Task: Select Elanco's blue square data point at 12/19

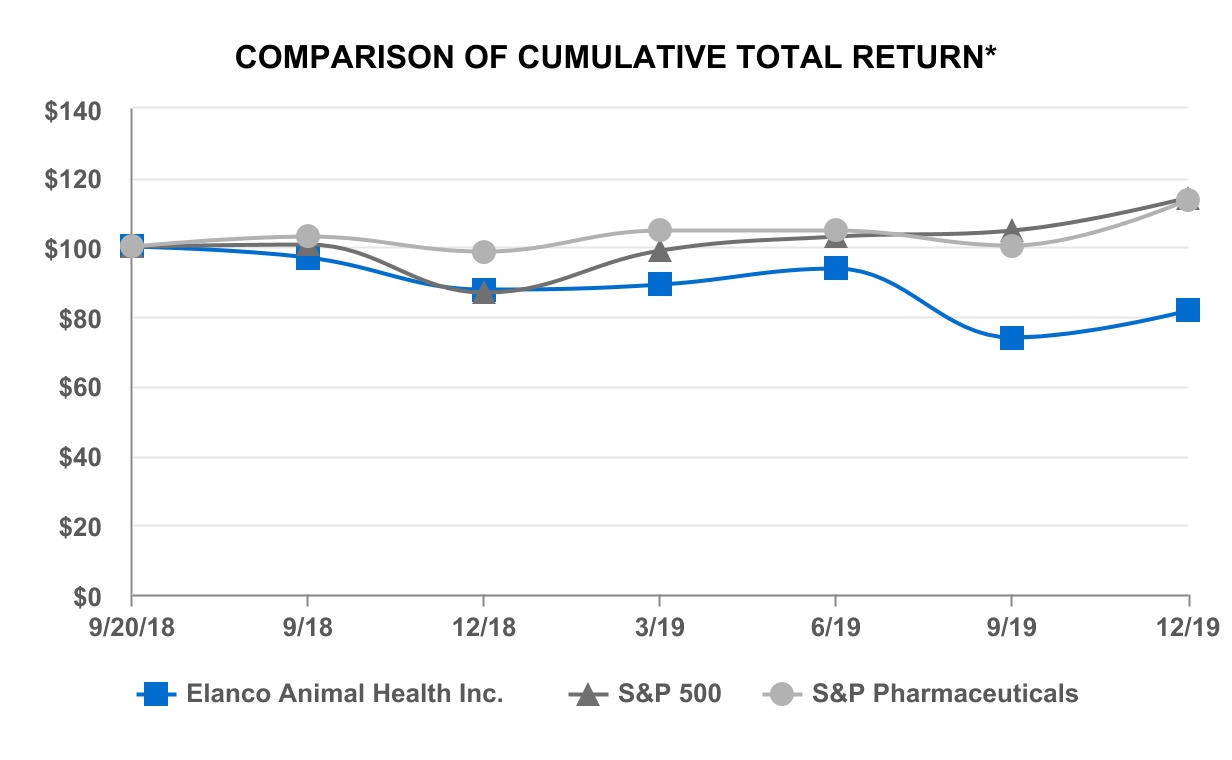Action: (1187, 310)
